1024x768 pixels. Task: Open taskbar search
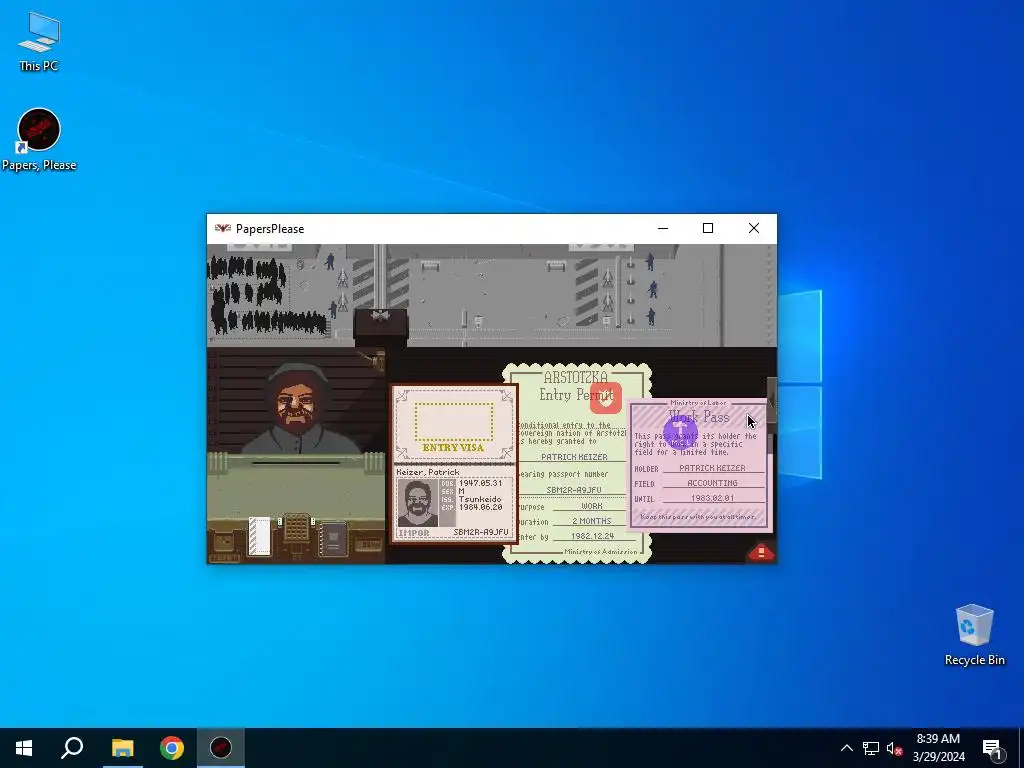(x=72, y=748)
